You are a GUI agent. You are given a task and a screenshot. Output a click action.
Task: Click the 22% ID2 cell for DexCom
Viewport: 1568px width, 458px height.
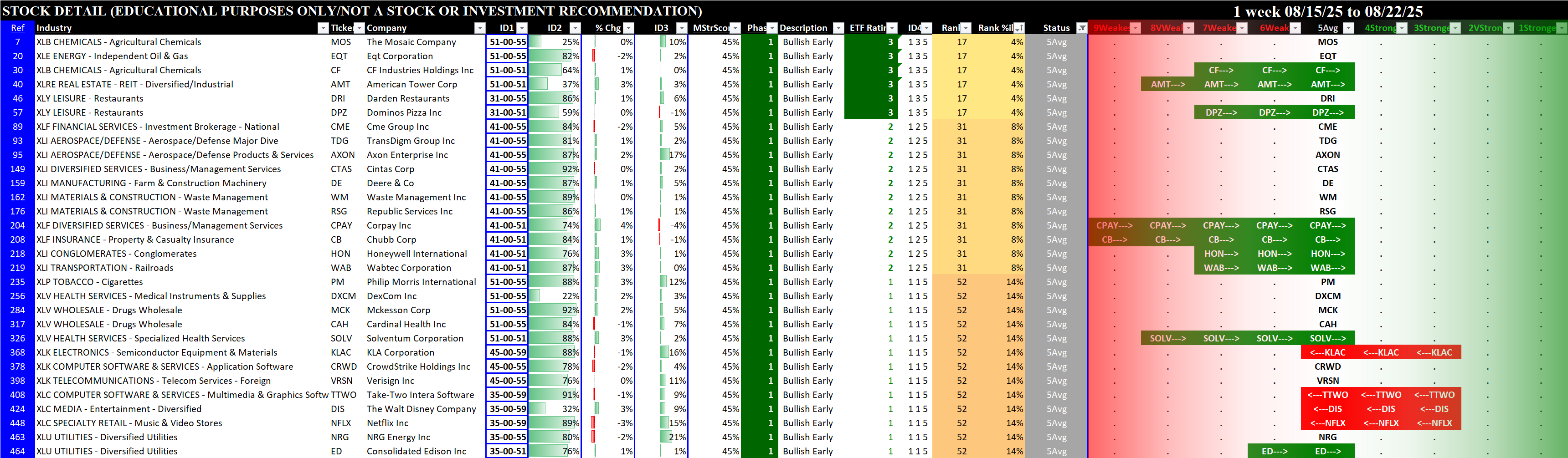(555, 296)
